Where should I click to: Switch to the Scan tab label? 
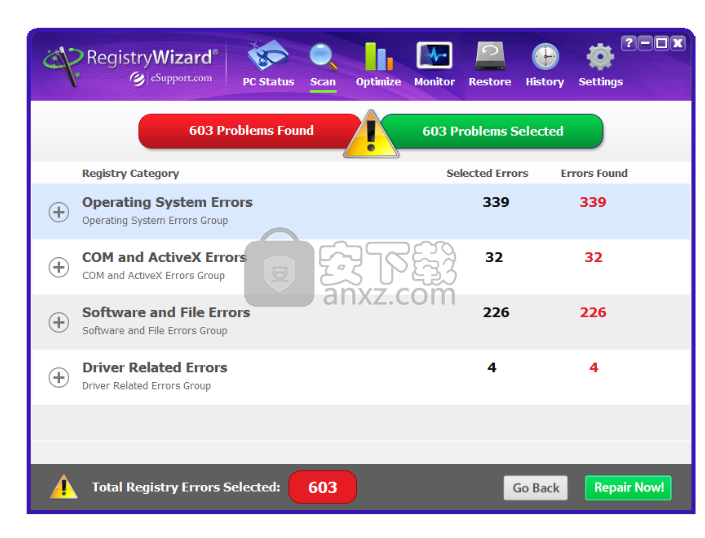(x=323, y=82)
